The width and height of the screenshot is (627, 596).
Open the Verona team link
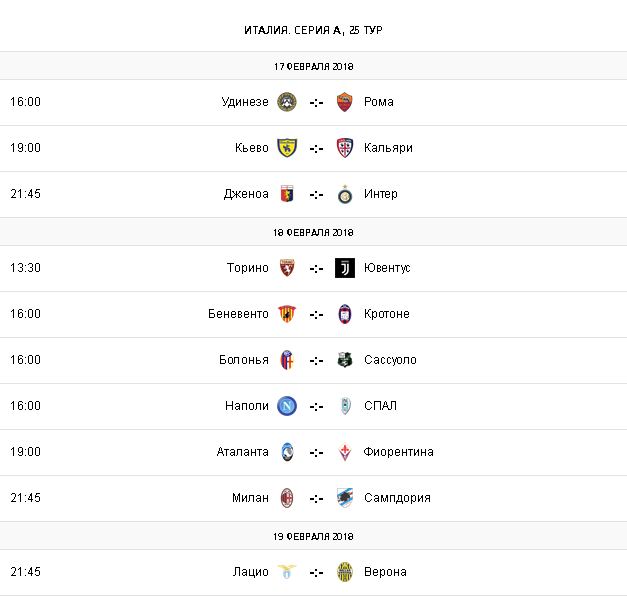coord(386,572)
